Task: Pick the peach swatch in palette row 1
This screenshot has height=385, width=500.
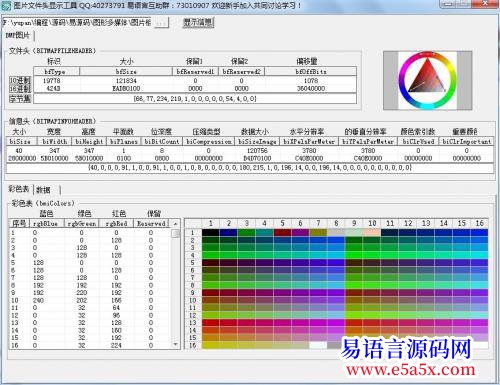Action: (x=372, y=232)
